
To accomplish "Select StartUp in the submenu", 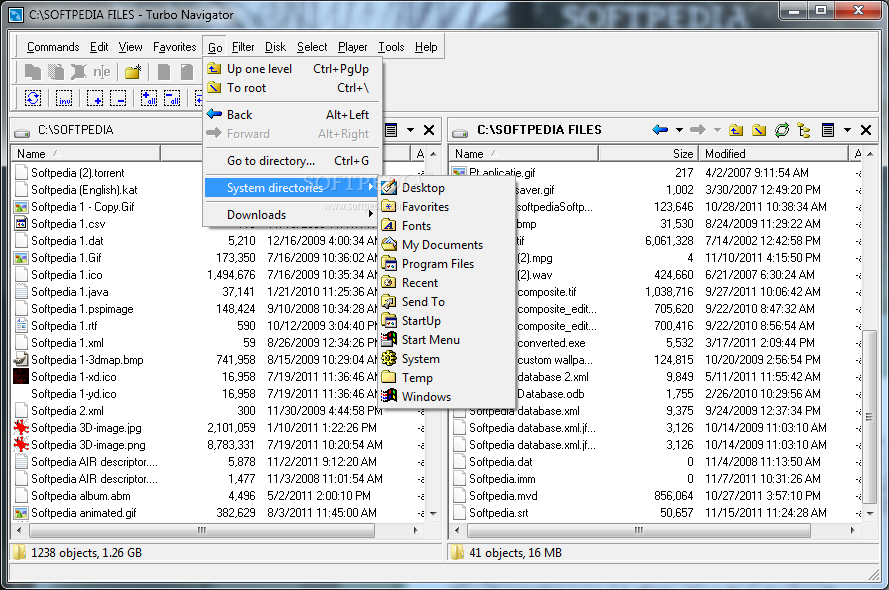I will point(447,321).
